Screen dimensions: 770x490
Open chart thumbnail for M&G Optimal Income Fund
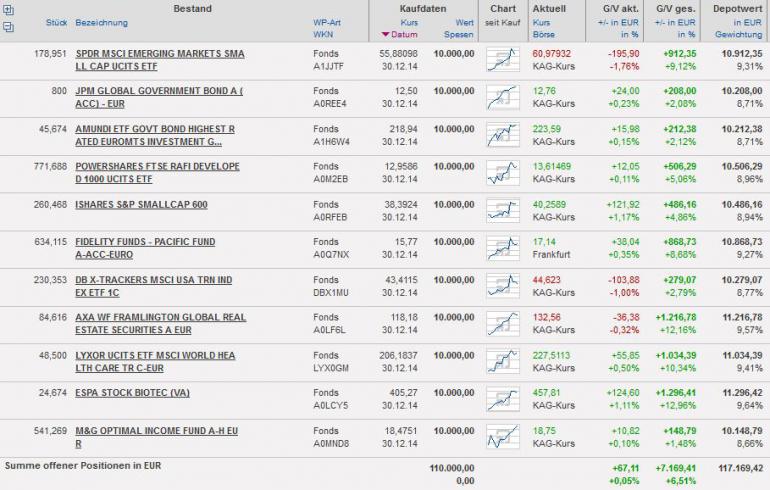point(503,436)
